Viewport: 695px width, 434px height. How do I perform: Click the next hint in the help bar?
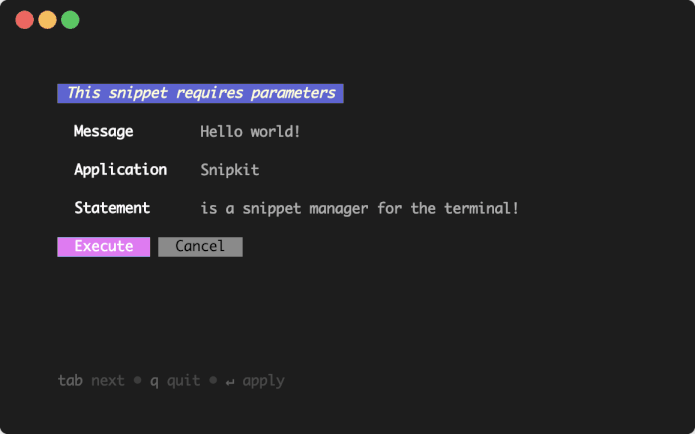click(x=108, y=381)
